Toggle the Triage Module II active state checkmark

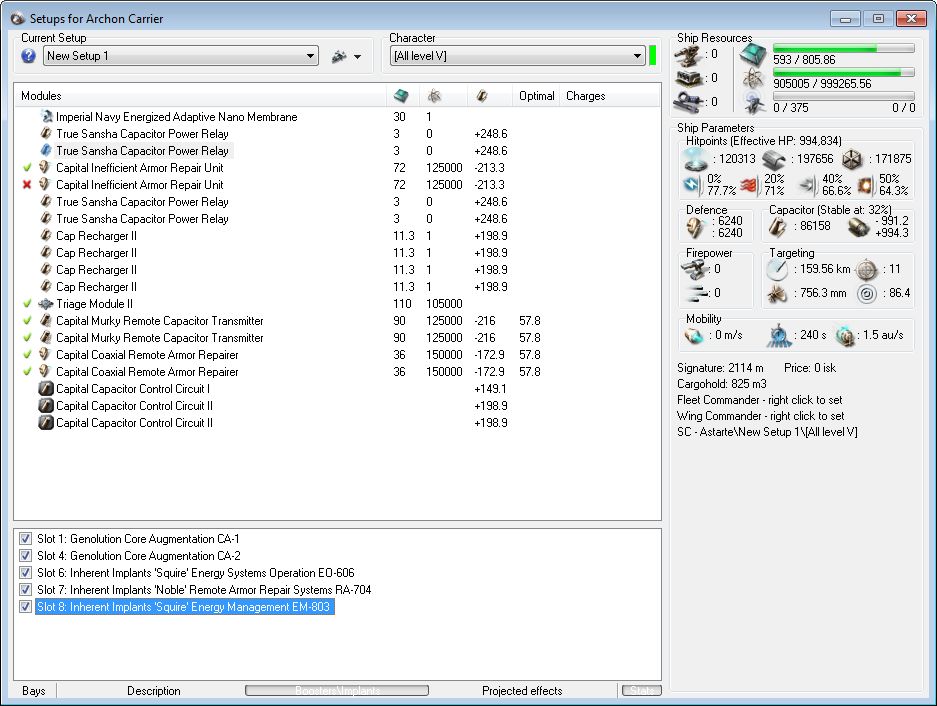tap(27, 304)
